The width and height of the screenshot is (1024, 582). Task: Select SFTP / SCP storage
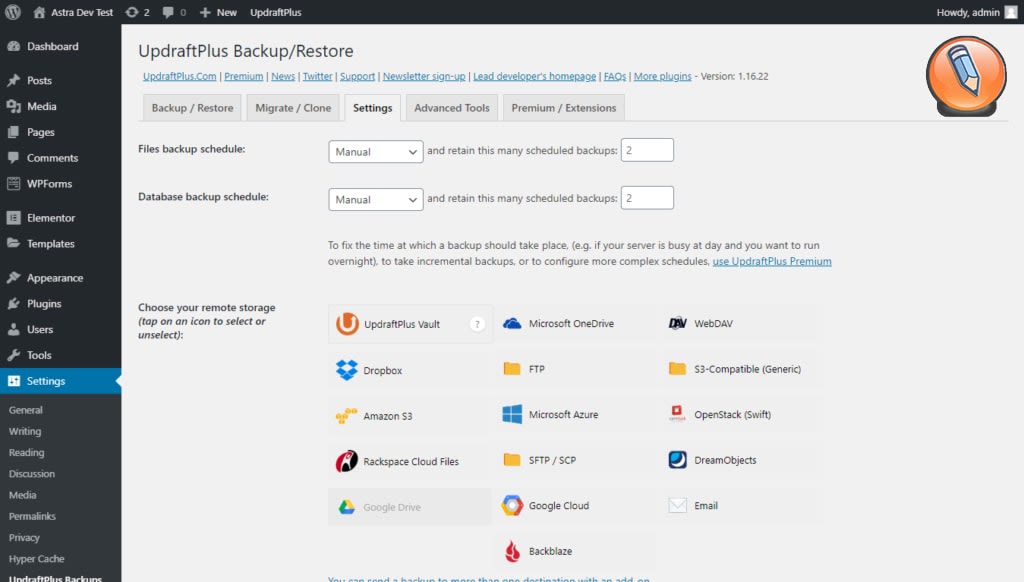[x=575, y=461]
